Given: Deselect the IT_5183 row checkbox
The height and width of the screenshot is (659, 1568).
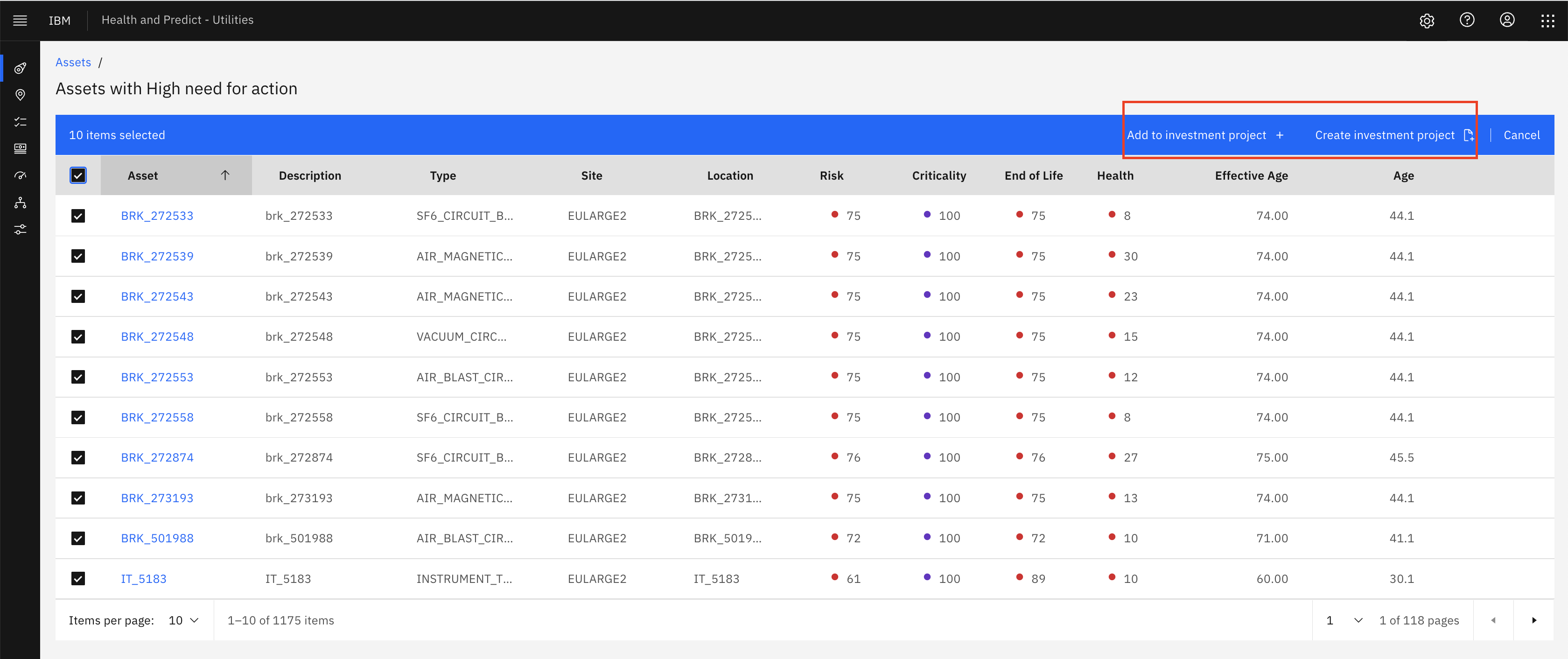Looking at the screenshot, I should [78, 579].
